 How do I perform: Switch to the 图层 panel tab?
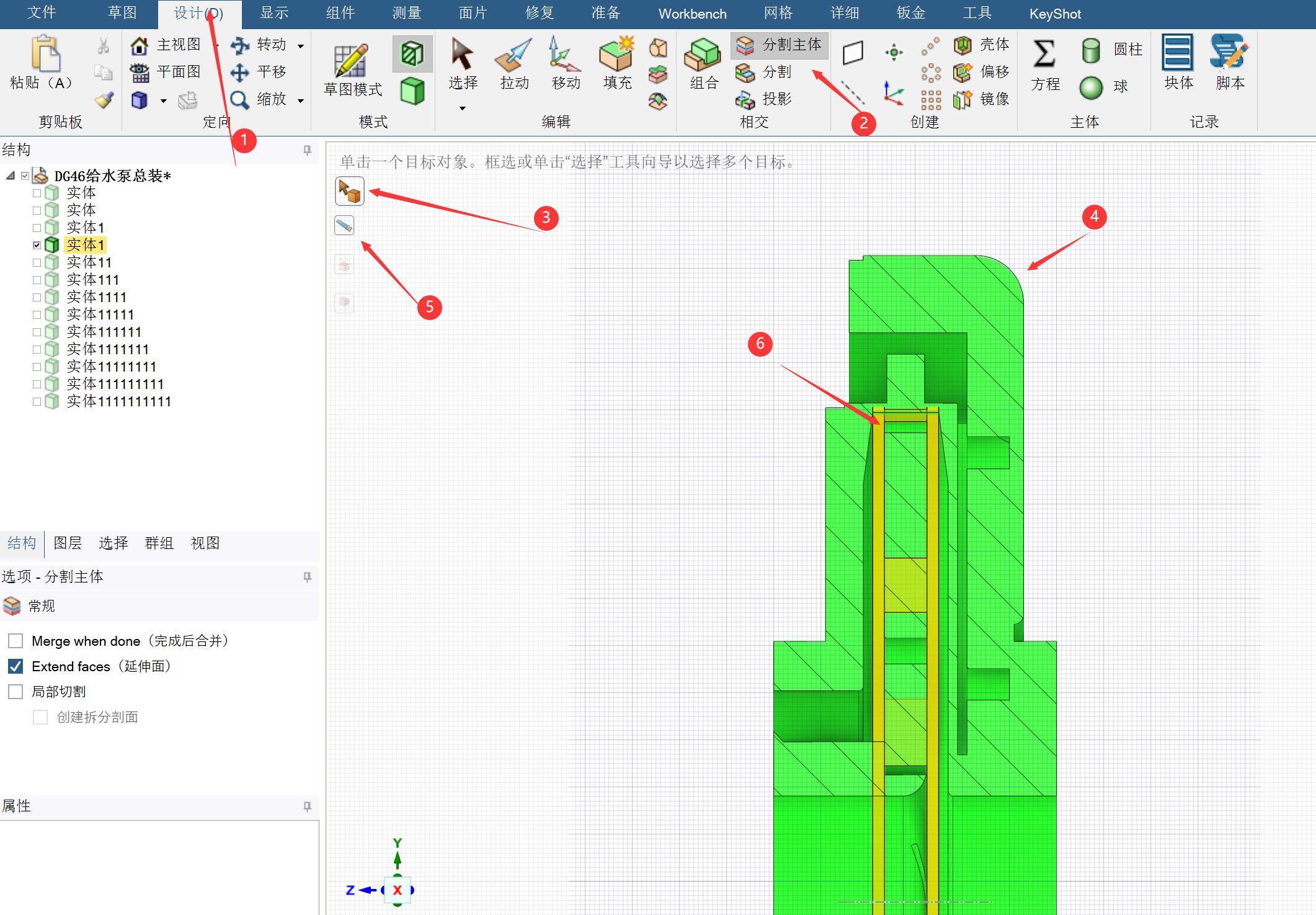[x=68, y=543]
